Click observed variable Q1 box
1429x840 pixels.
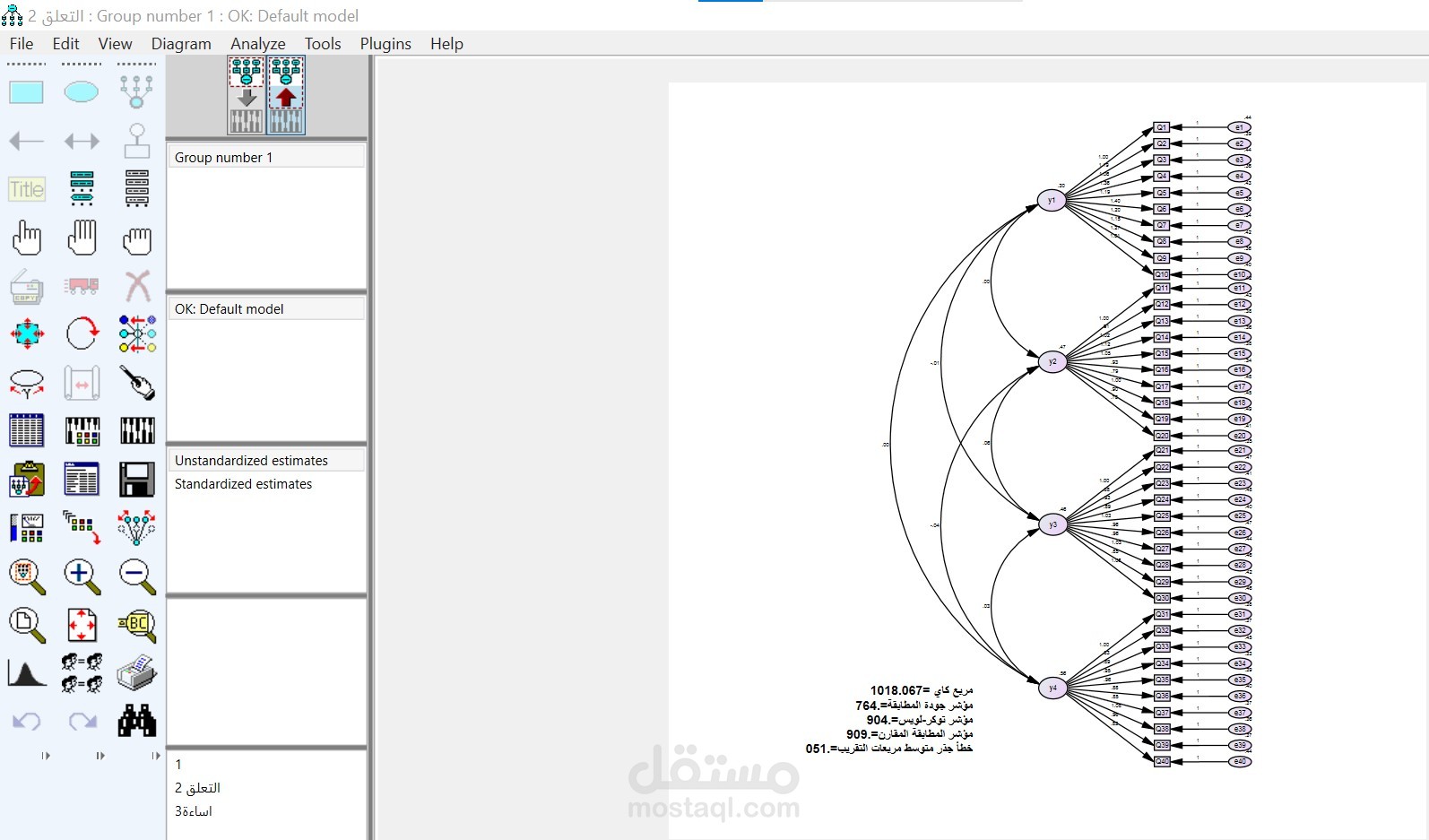point(1162,127)
